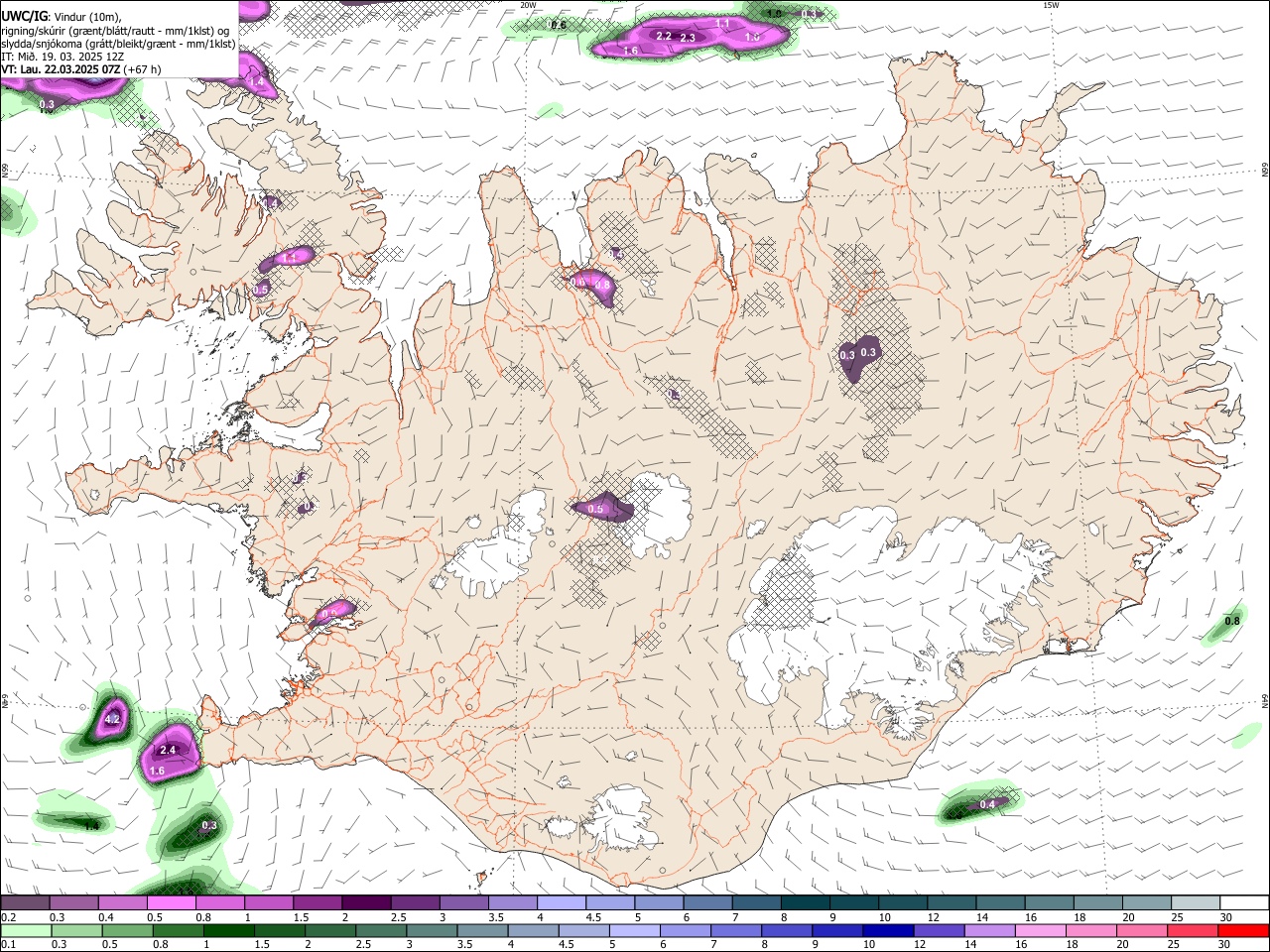Click the 2.4 value near Reykjanes peninsula
Image resolution: width=1270 pixels, height=952 pixels.
pos(168,750)
